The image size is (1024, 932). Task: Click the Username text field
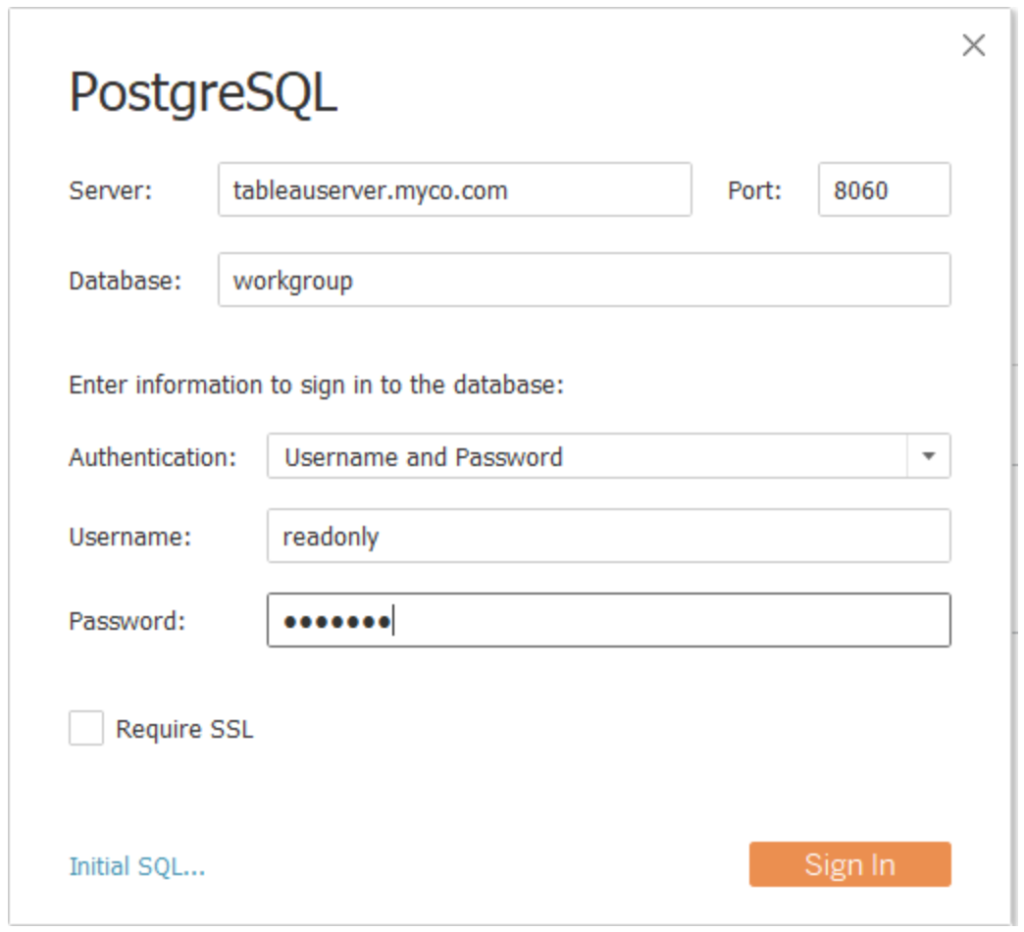607,537
